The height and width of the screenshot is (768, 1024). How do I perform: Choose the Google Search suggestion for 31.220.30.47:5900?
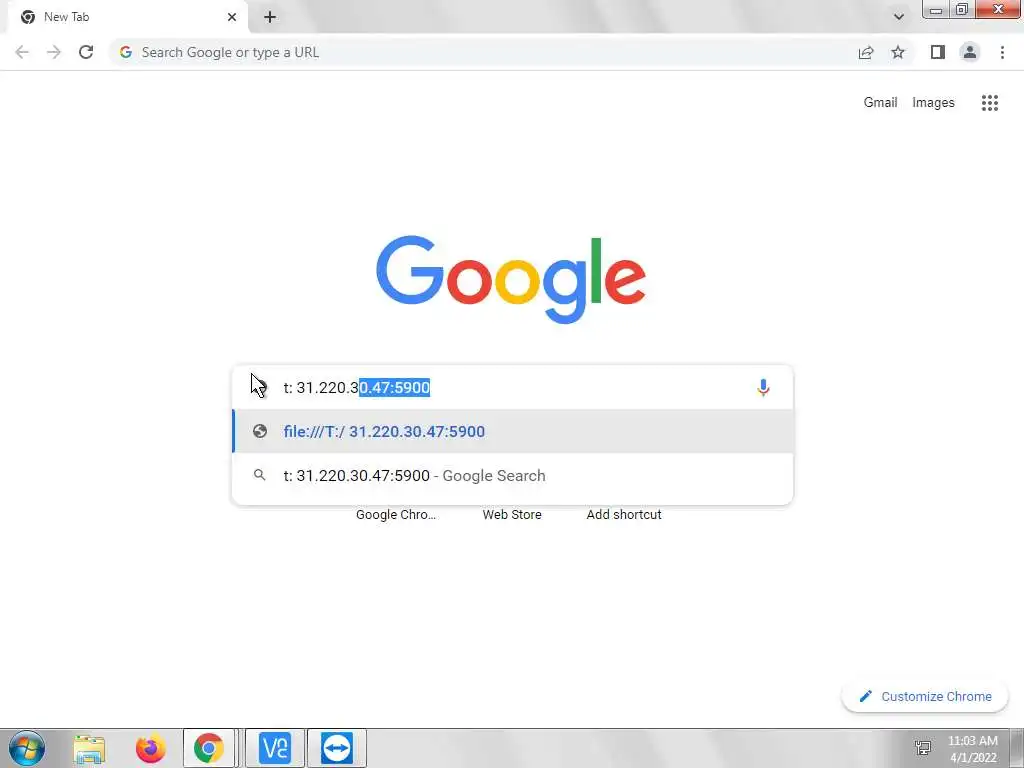click(x=513, y=475)
